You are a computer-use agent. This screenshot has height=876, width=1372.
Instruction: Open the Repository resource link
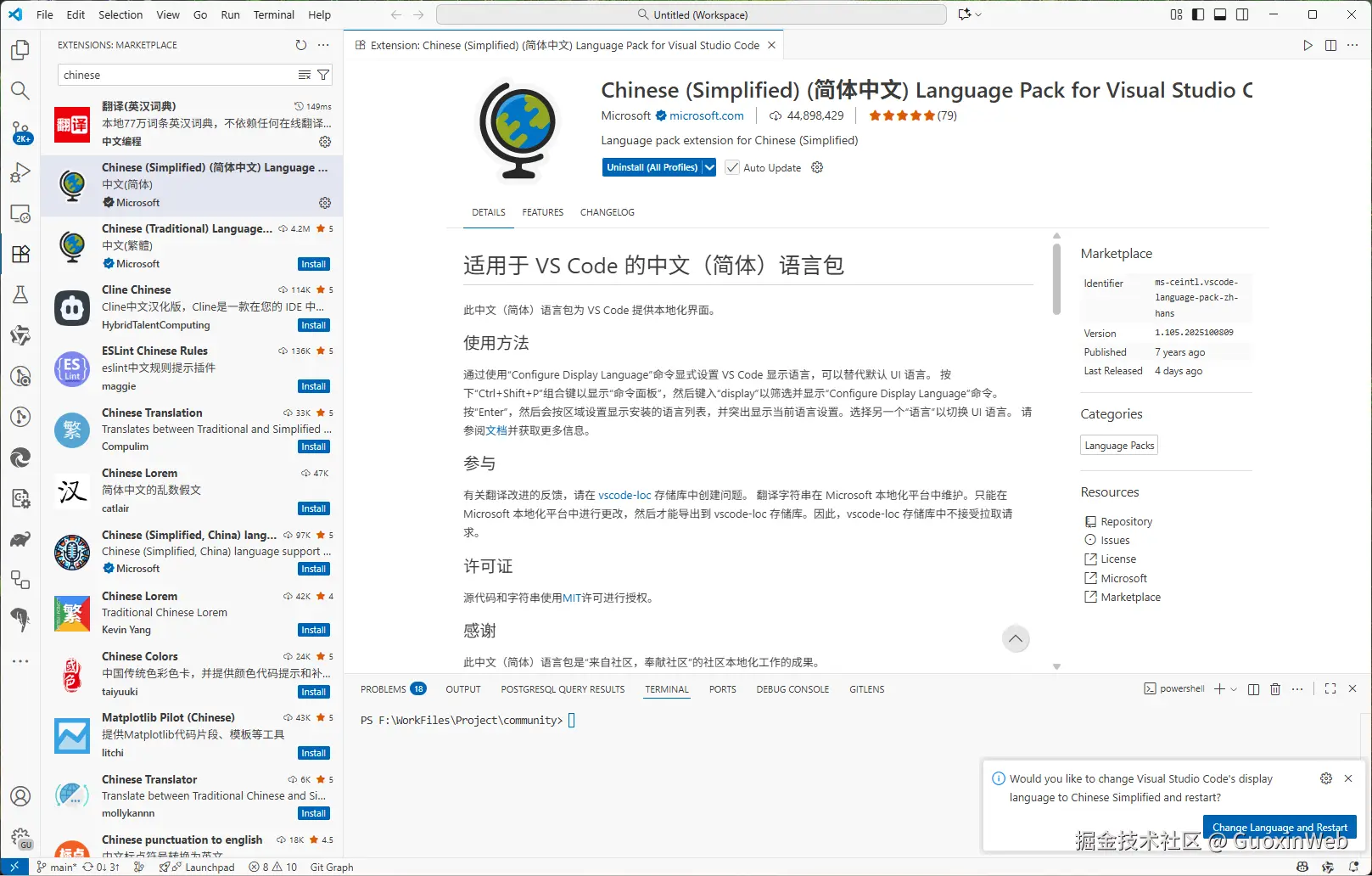[x=1126, y=521]
